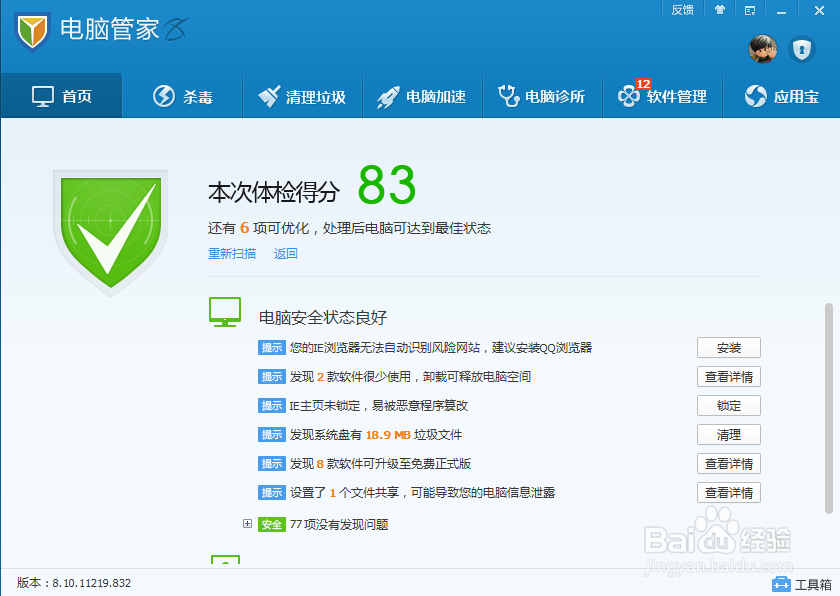Click the 重新扫描 link
This screenshot has width=840, height=596.
coord(232,253)
